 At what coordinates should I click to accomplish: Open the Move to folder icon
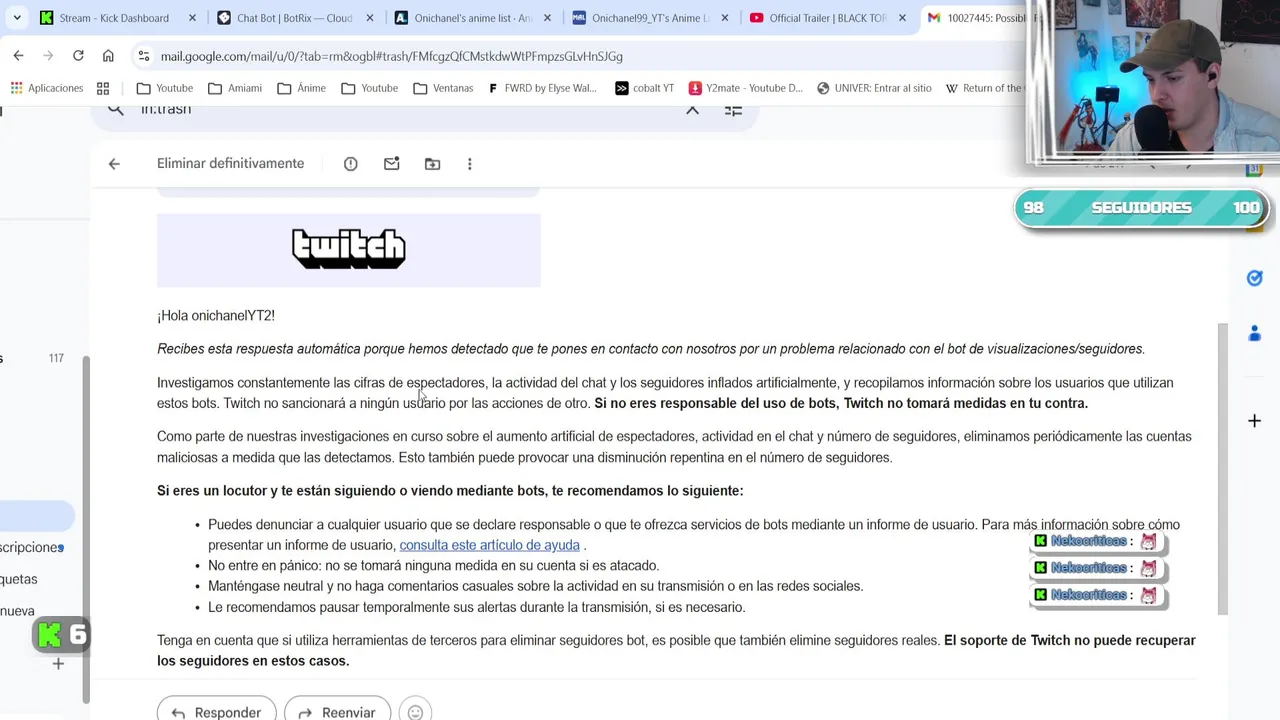click(x=432, y=164)
